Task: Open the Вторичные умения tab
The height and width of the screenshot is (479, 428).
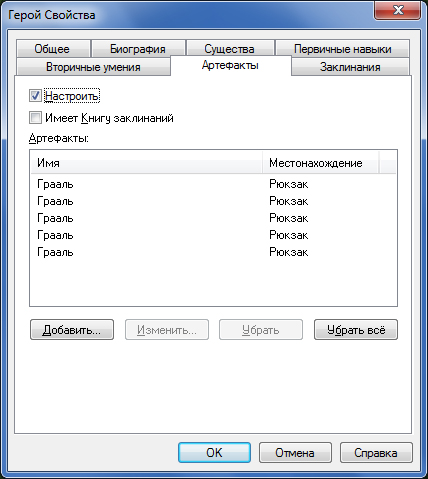Action: pyautogui.click(x=93, y=67)
